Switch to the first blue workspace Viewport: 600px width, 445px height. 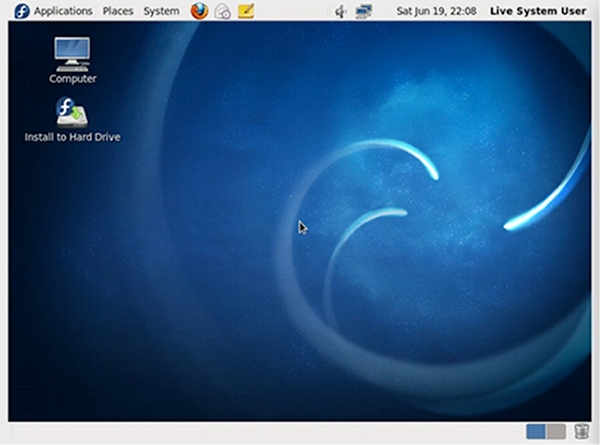[x=536, y=432]
